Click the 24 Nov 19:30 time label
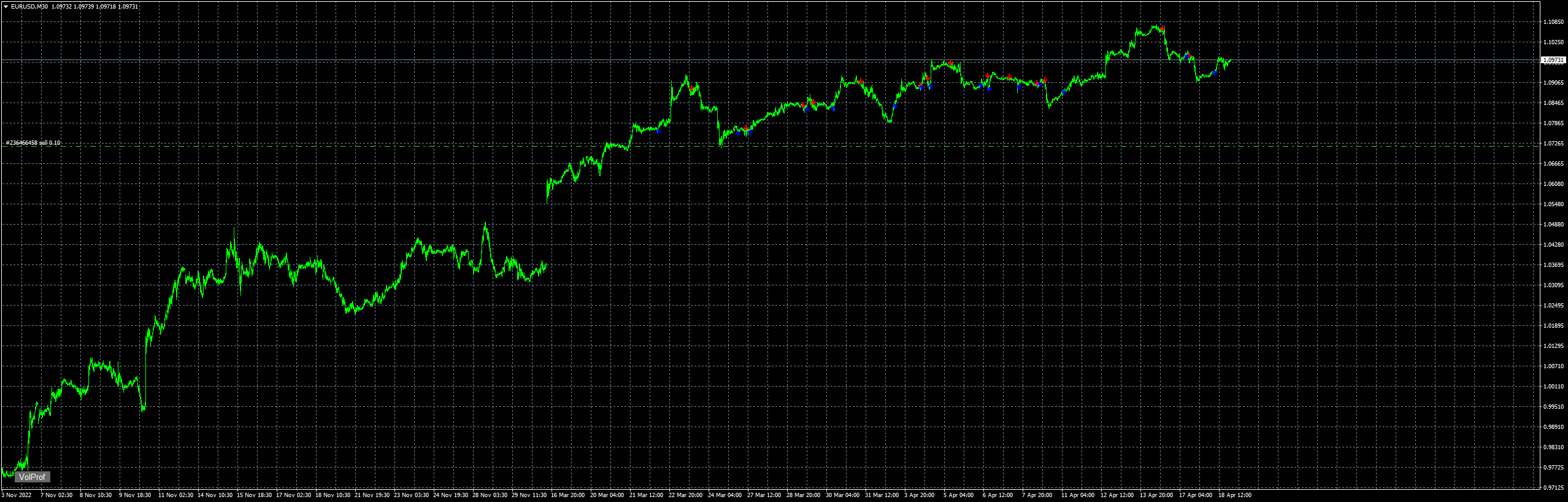 [450, 495]
